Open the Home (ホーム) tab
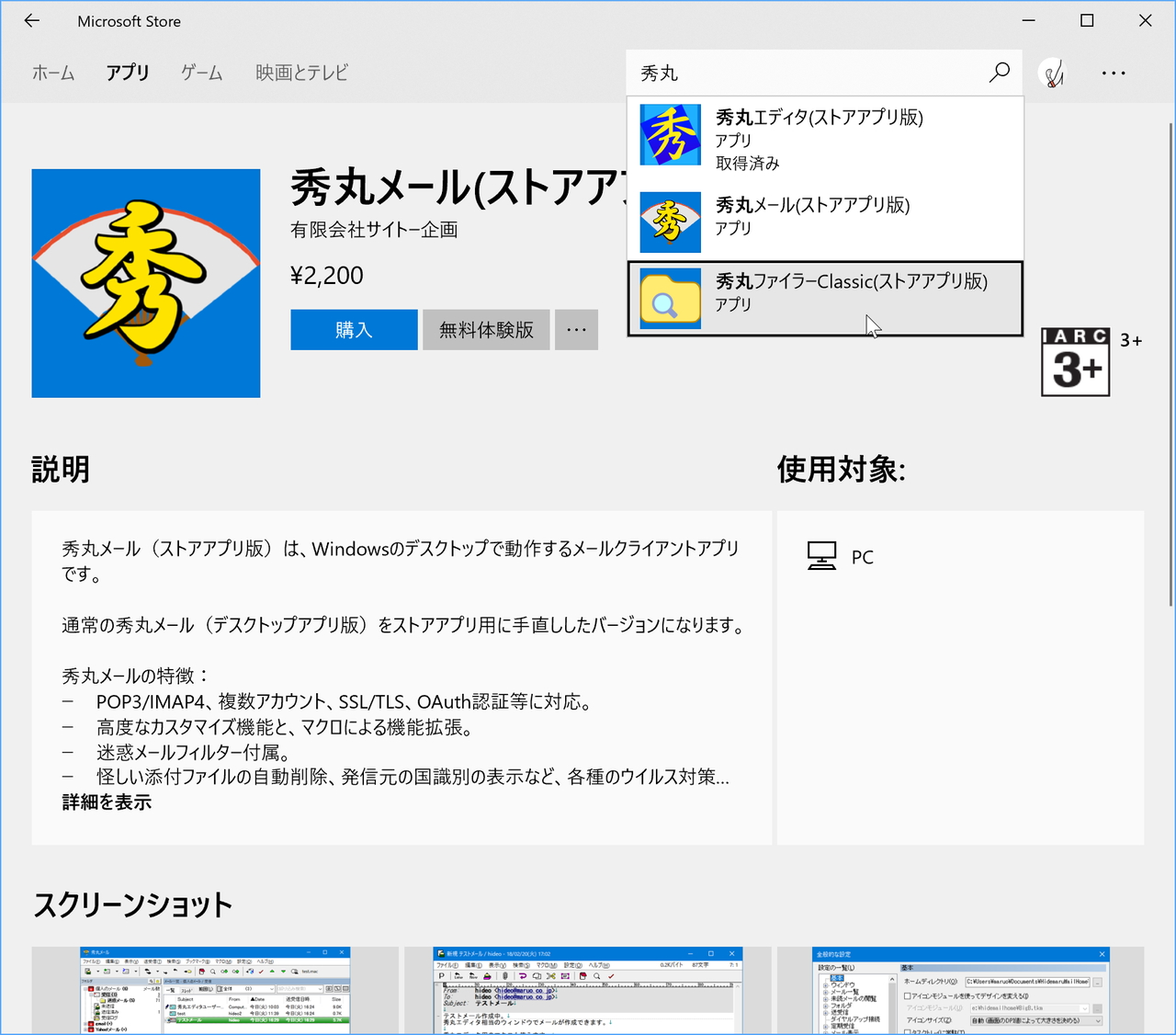Image resolution: width=1176 pixels, height=1035 pixels. pyautogui.click(x=53, y=73)
